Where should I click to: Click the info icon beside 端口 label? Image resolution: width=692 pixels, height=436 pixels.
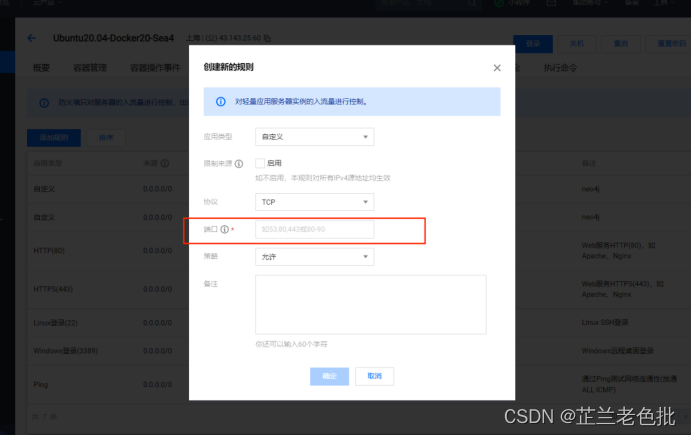[x=225, y=229]
